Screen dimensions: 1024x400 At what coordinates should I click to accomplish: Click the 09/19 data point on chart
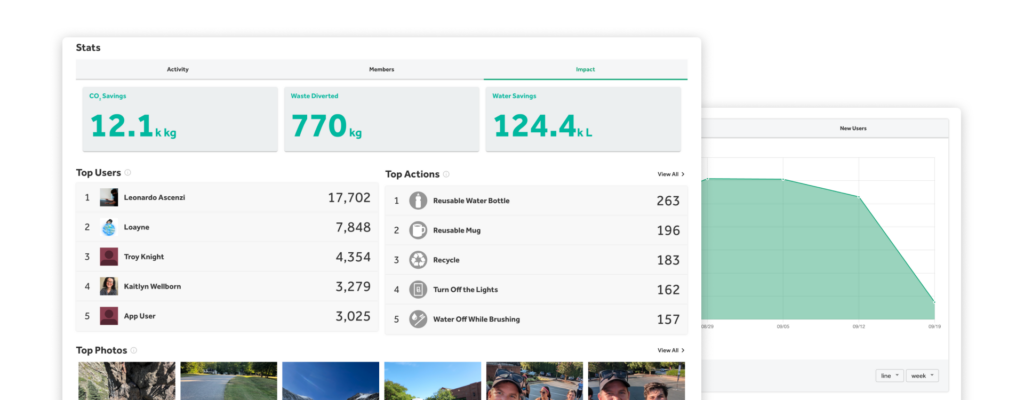[934, 302]
